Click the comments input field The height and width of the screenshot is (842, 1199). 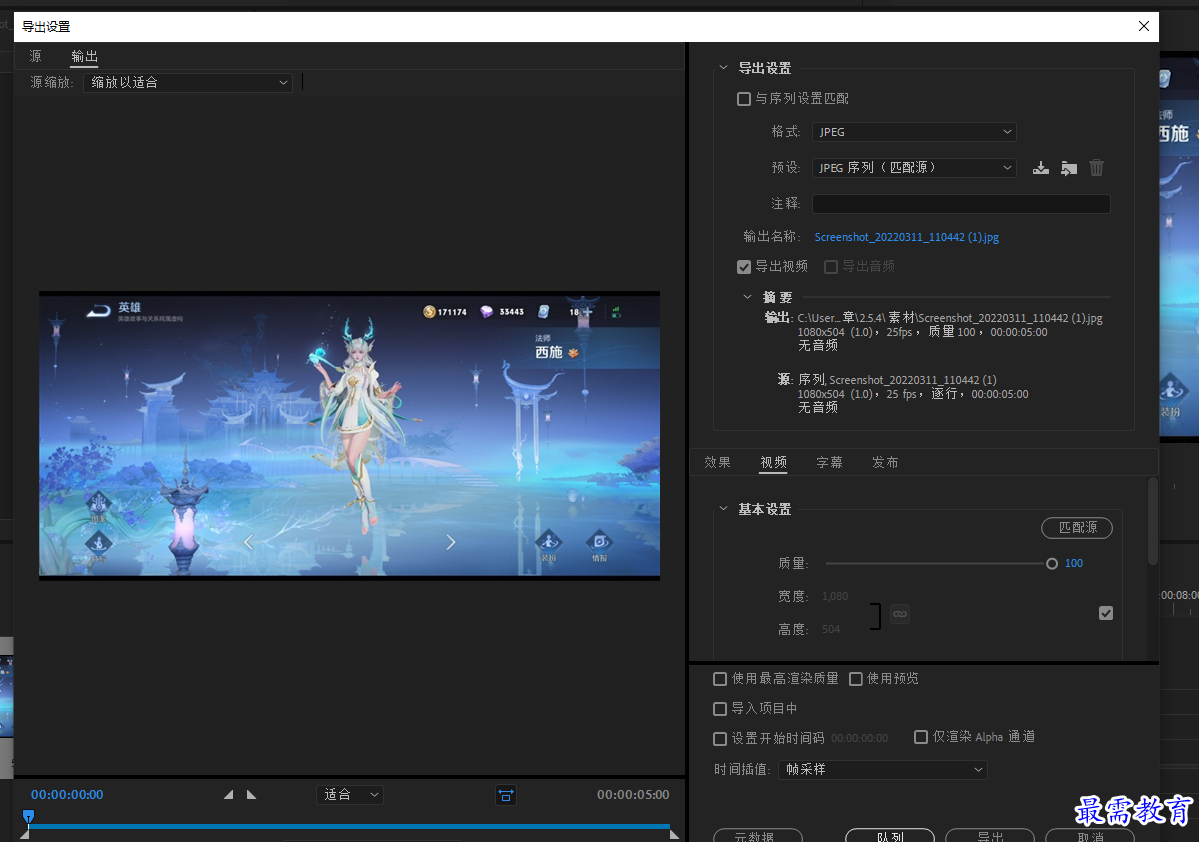click(x=961, y=203)
